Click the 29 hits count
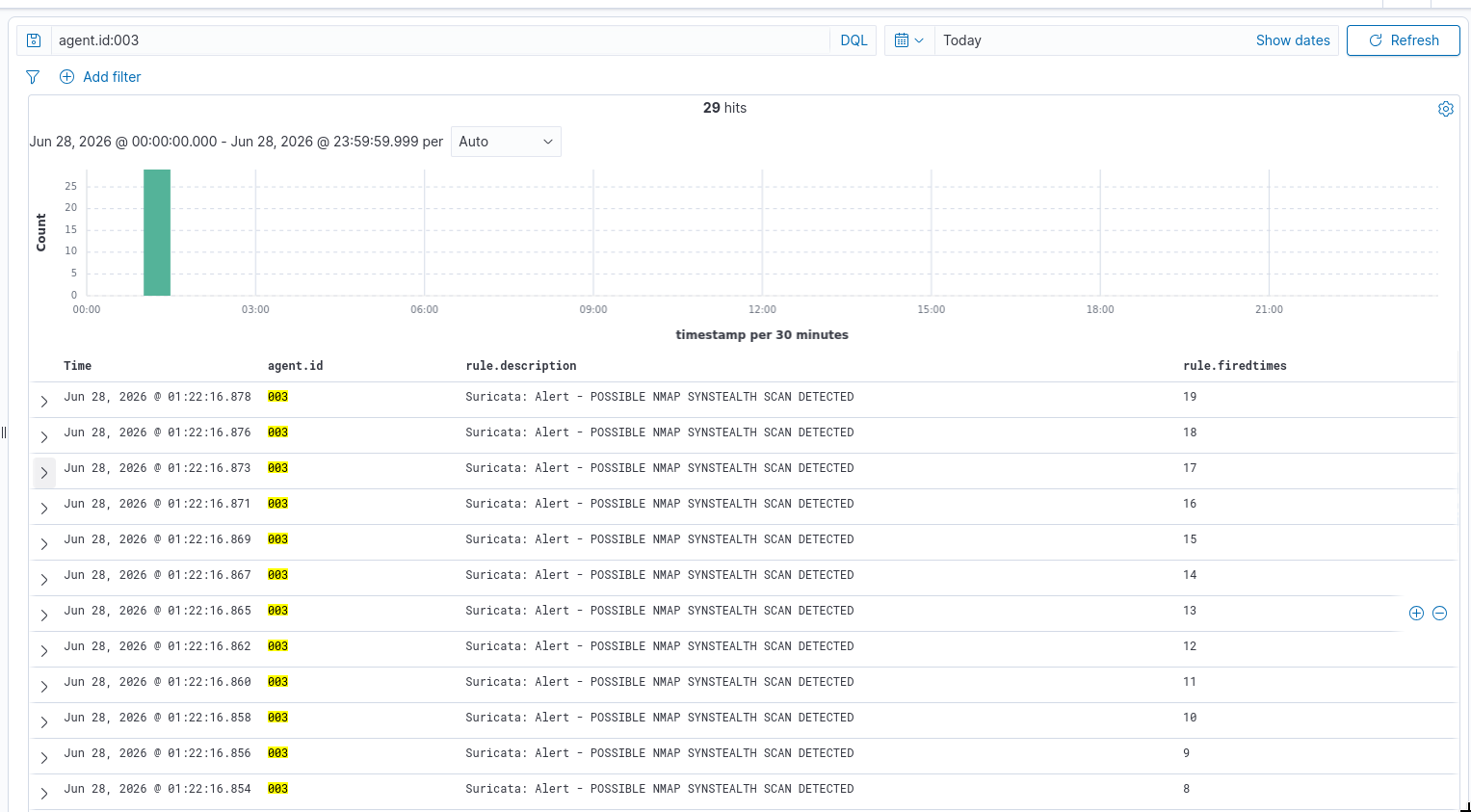Image resolution: width=1471 pixels, height=812 pixels. [x=724, y=108]
